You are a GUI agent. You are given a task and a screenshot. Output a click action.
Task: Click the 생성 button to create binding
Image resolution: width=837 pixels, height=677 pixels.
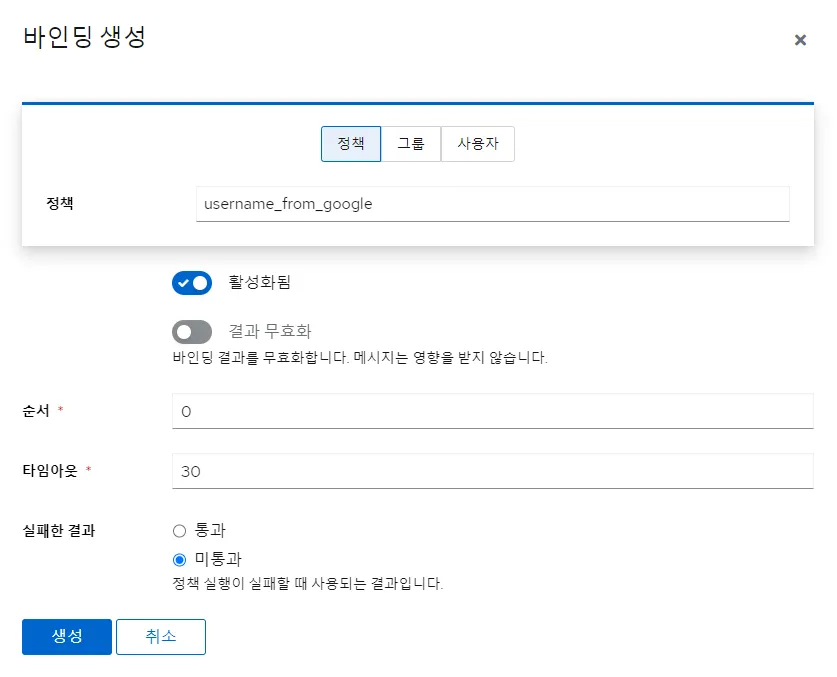pyautogui.click(x=66, y=636)
